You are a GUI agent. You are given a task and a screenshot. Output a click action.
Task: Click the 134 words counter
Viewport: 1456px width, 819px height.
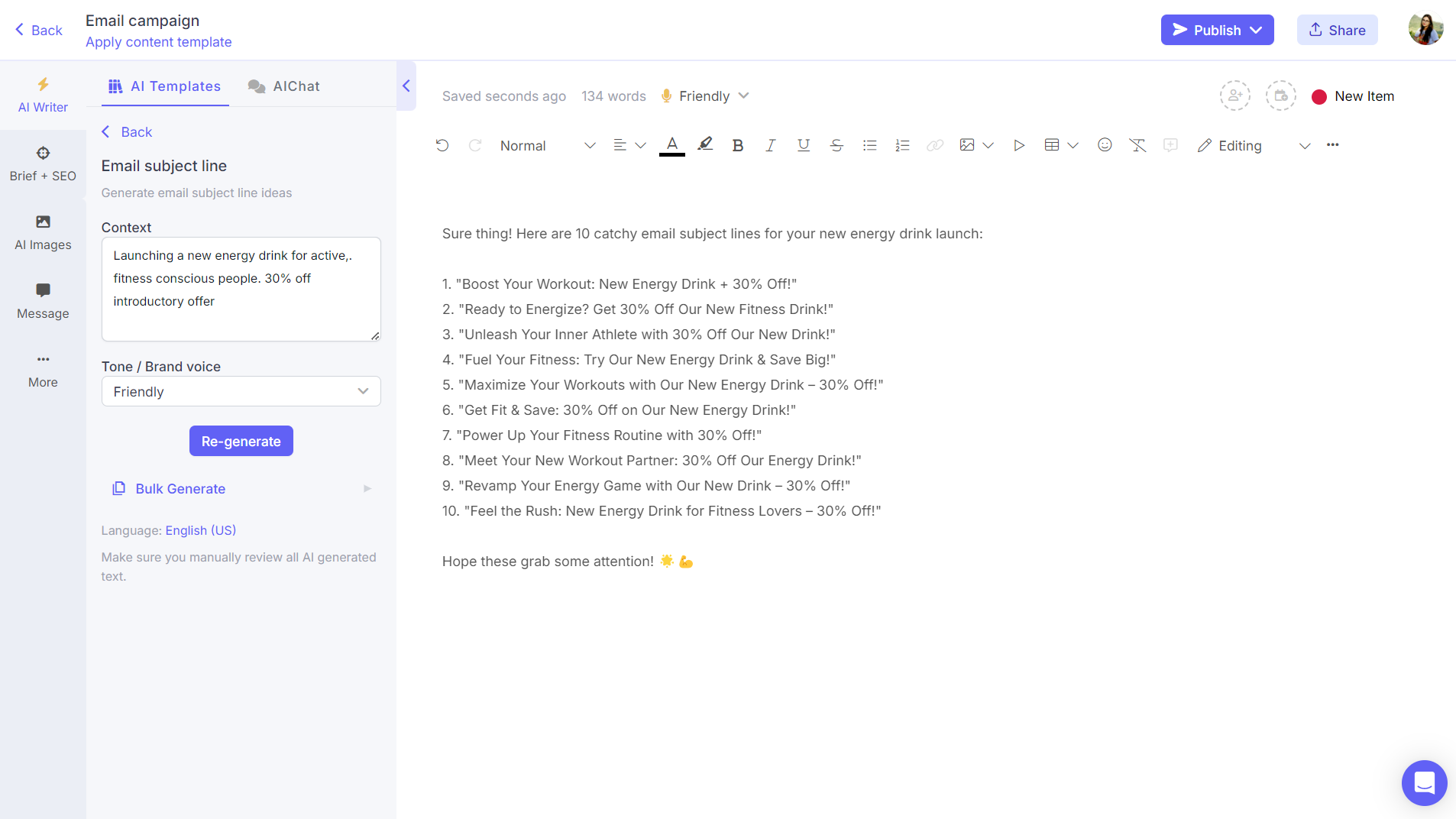click(x=613, y=96)
